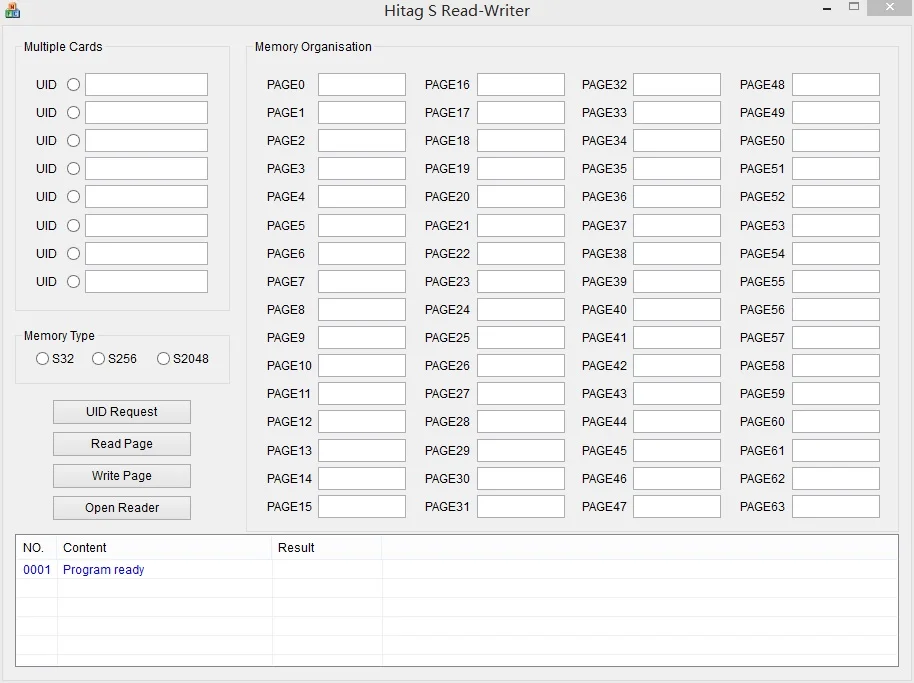
Task: Focus the first UID text field
Action: click(146, 85)
